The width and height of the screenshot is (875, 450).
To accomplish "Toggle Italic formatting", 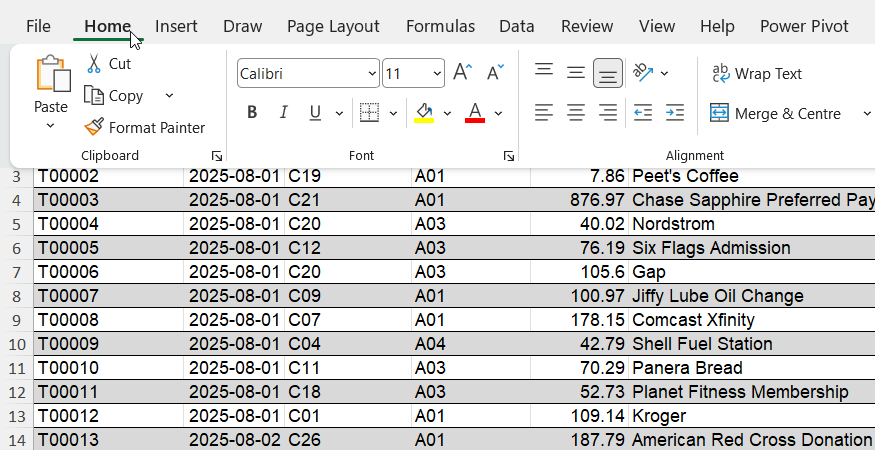I will (x=283, y=113).
